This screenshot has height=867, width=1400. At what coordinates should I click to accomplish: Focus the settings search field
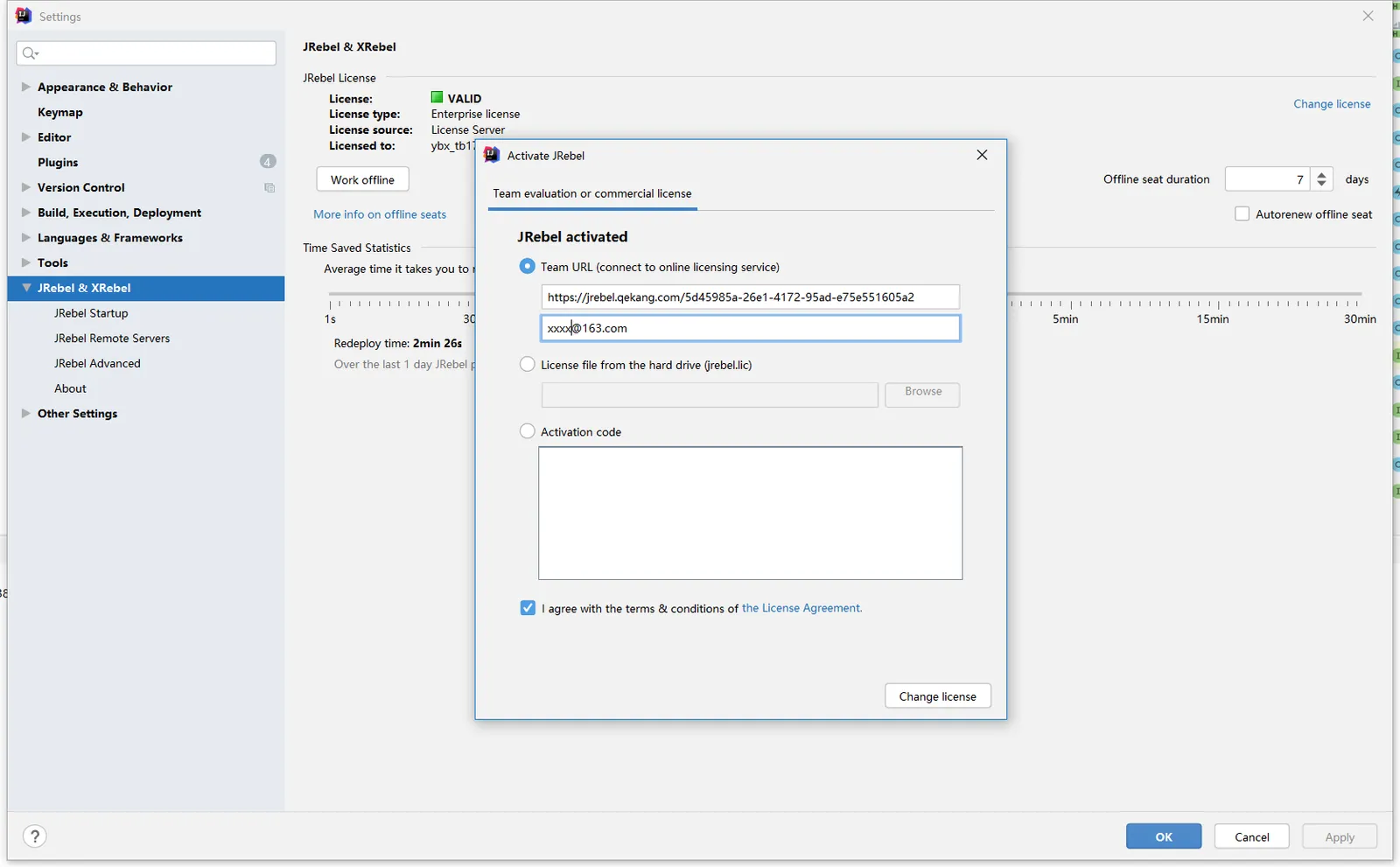point(146,53)
